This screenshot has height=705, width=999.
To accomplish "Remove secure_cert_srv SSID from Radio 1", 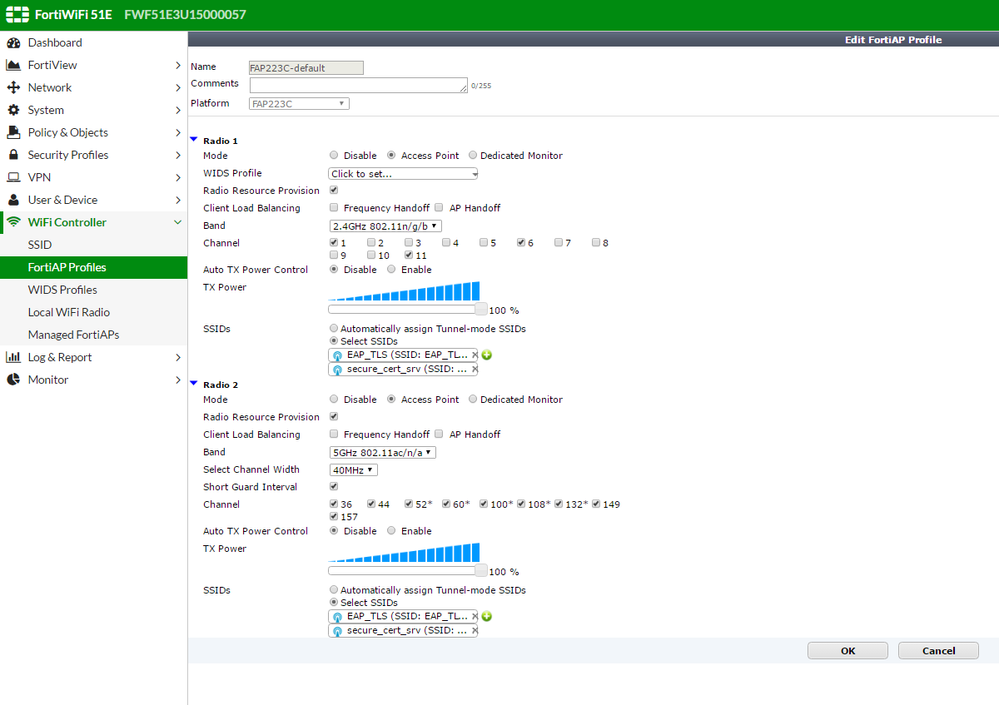I will click(475, 369).
